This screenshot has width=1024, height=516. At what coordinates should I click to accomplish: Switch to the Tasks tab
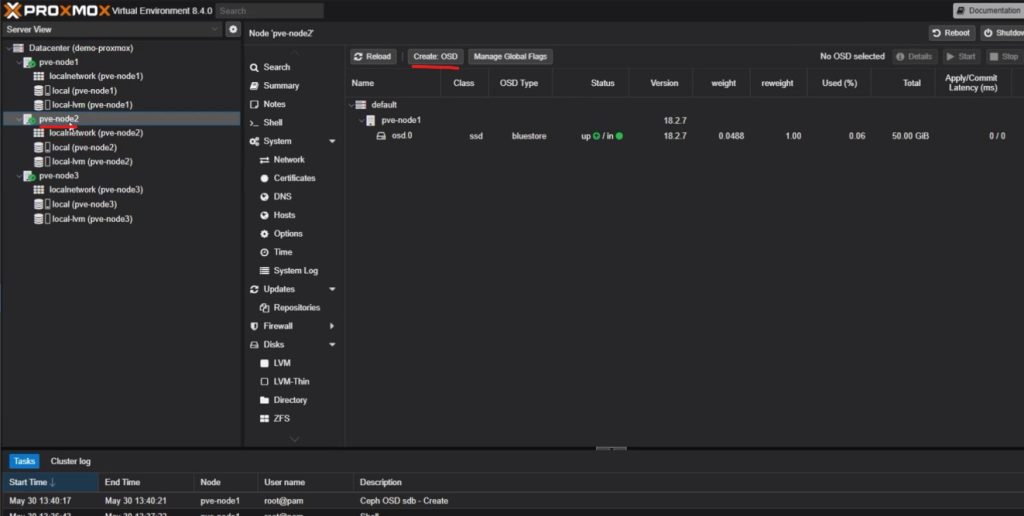coord(24,461)
